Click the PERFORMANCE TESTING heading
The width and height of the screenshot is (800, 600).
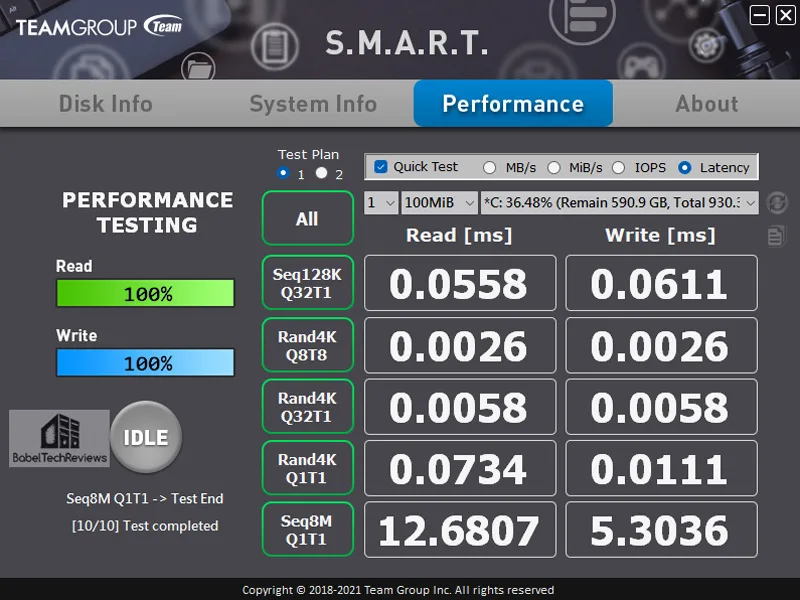[x=147, y=212]
